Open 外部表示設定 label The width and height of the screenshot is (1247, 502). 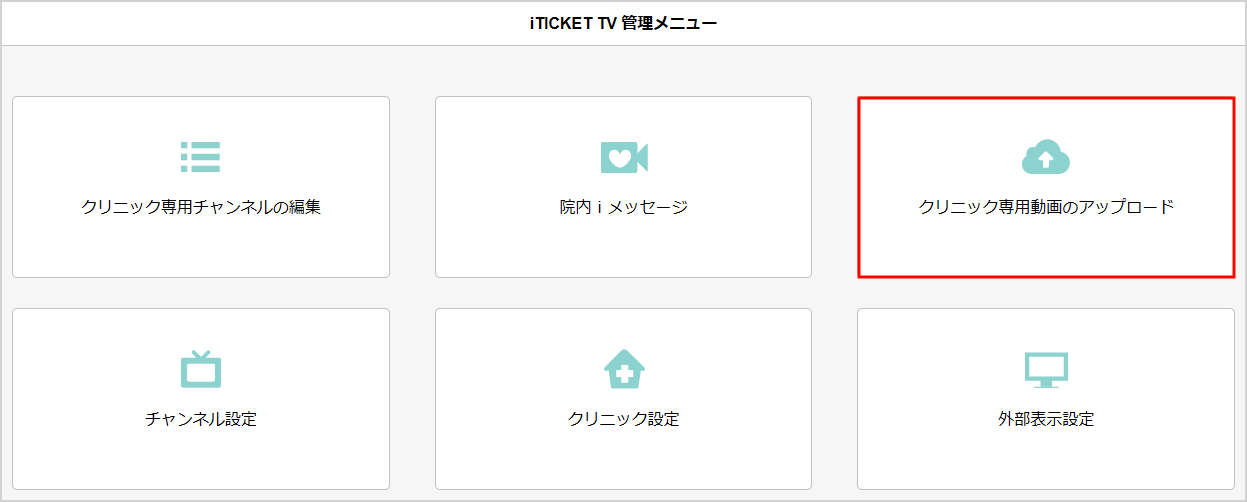(x=1046, y=419)
